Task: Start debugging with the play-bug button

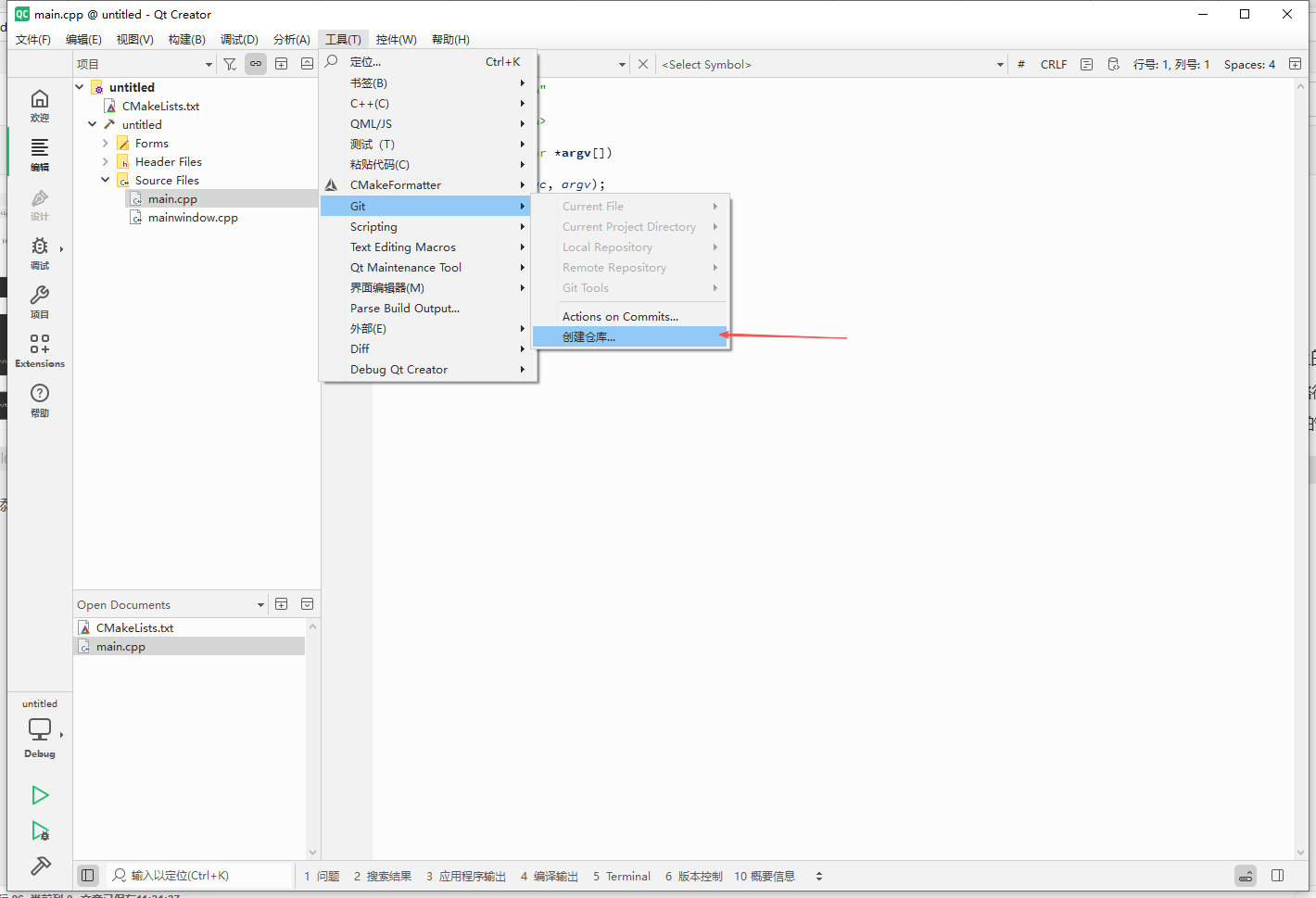Action: (40, 830)
